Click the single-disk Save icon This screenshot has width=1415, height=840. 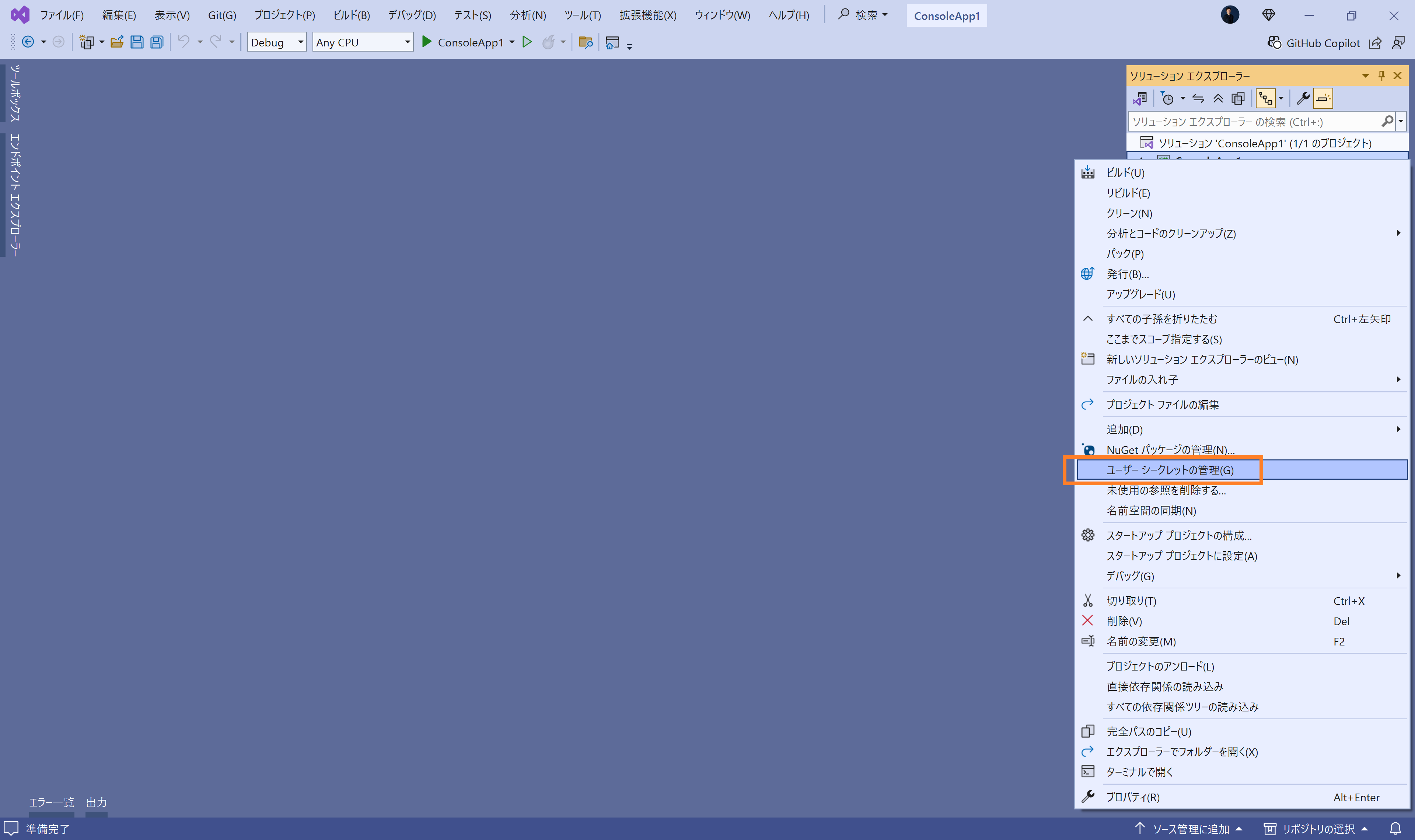(x=137, y=42)
